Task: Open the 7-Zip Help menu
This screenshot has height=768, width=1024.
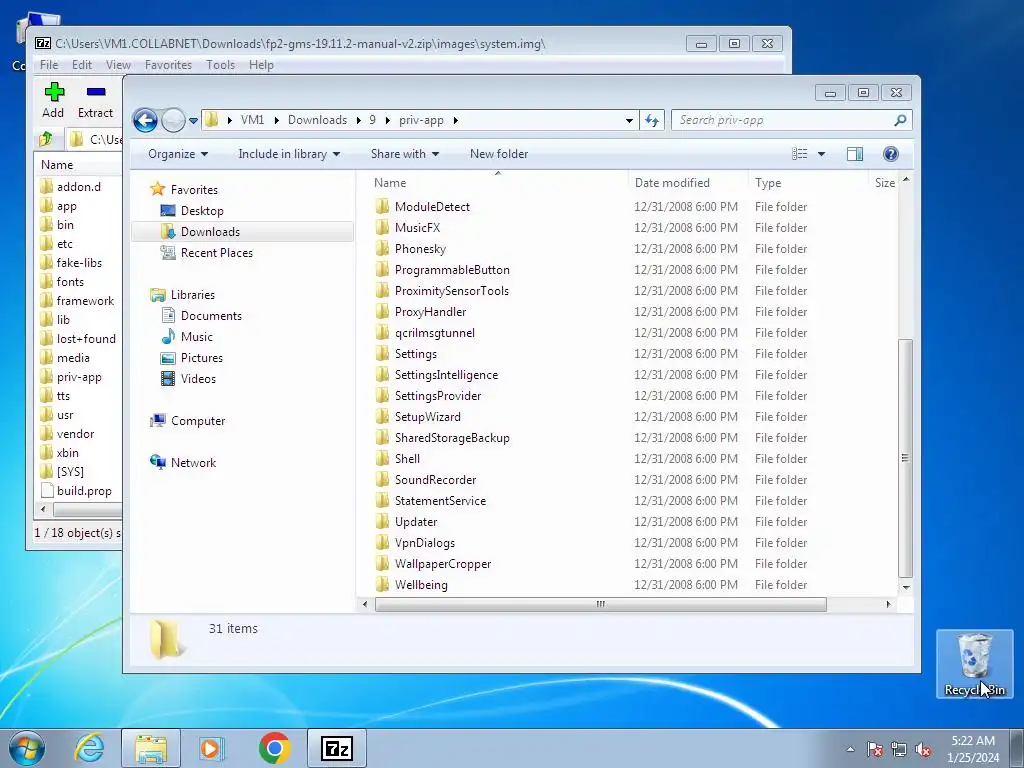Action: [x=261, y=65]
